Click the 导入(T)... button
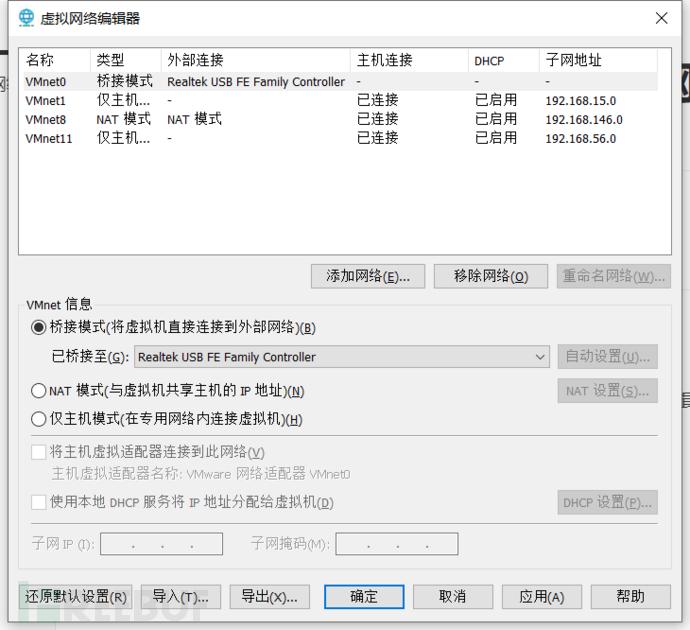 click(x=180, y=597)
